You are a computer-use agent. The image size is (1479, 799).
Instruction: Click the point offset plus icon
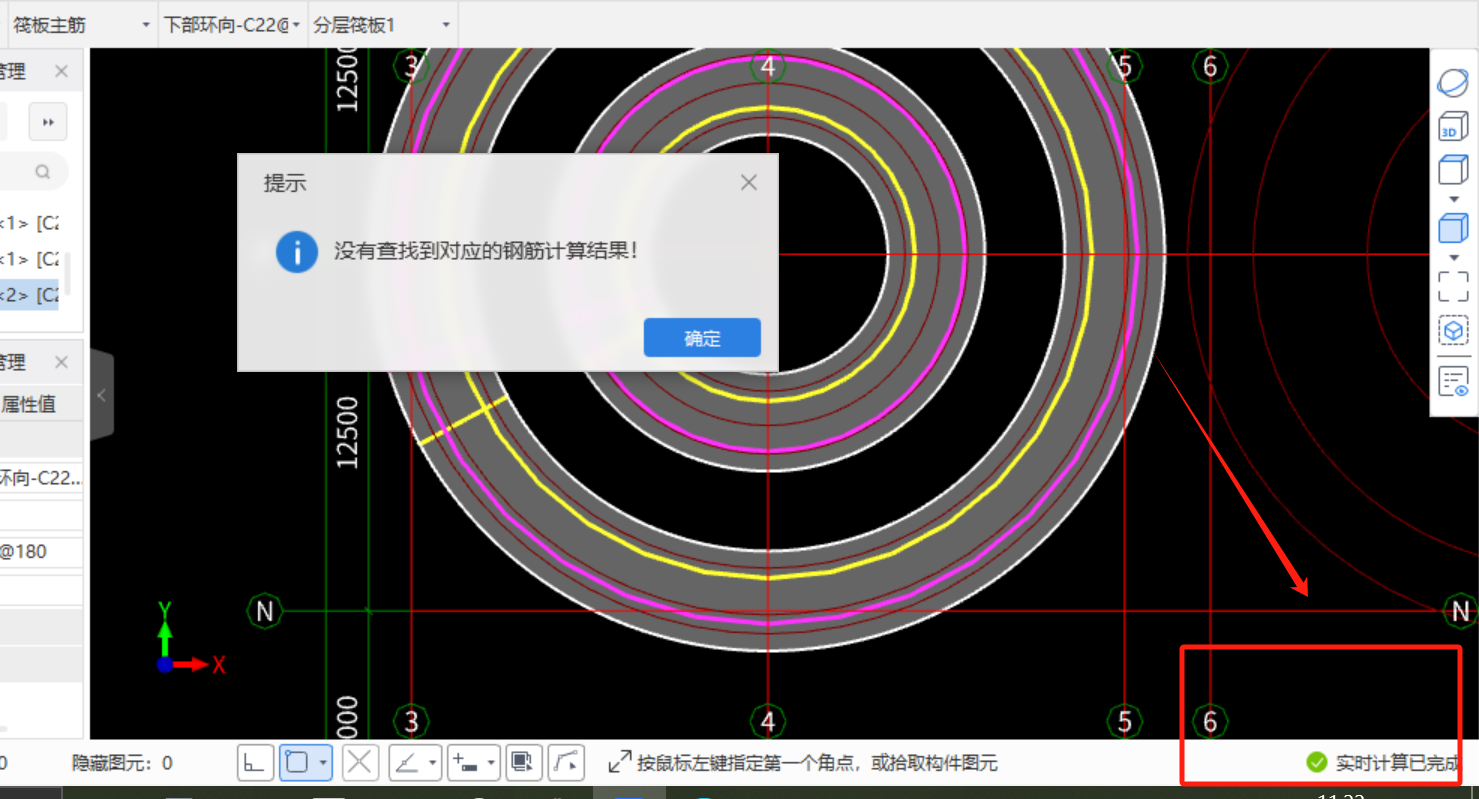click(465, 763)
